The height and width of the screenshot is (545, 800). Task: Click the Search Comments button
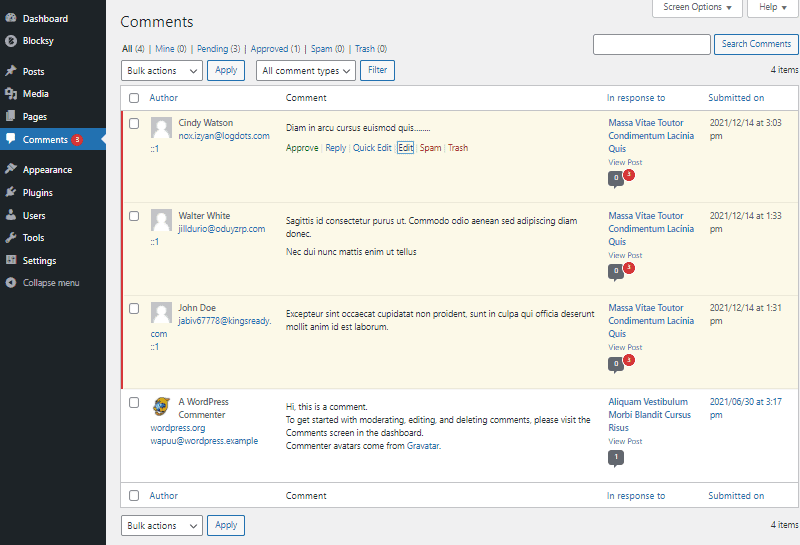[756, 44]
